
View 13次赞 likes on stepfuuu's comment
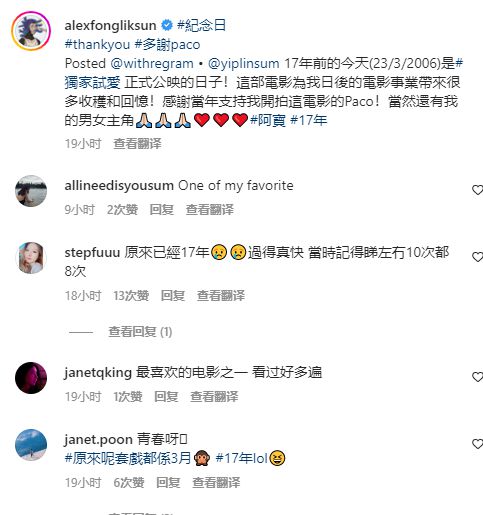[x=131, y=295]
